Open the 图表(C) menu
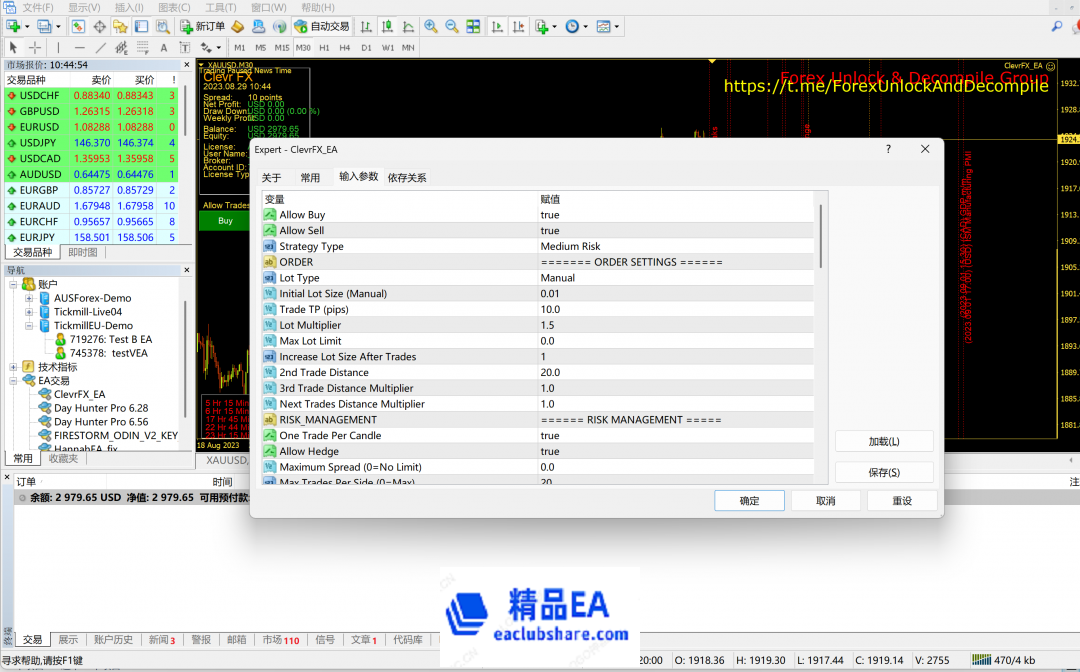This screenshot has height=672, width=1080. 174,7
